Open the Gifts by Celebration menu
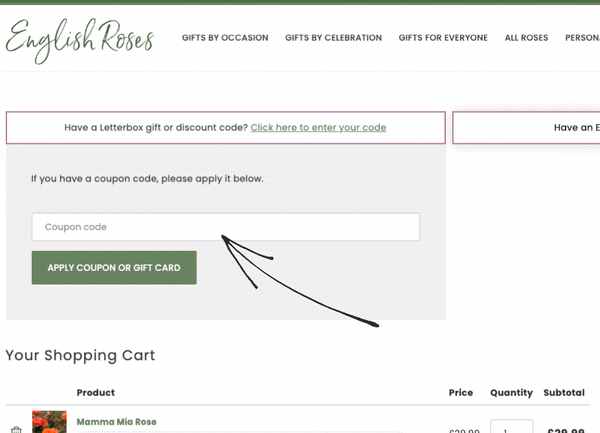The height and width of the screenshot is (433, 600). [333, 38]
